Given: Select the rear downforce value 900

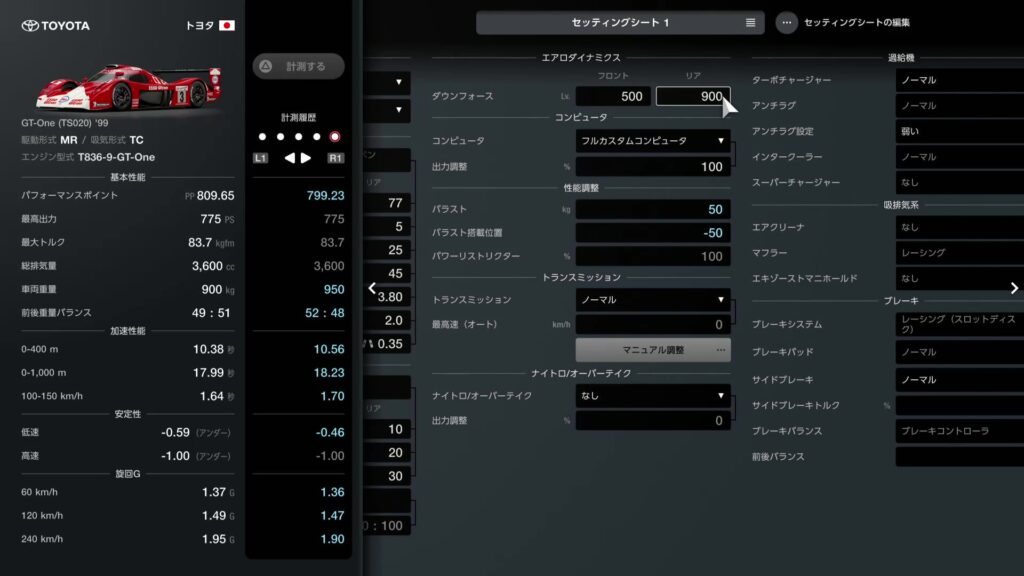Looking at the screenshot, I should click(x=693, y=97).
